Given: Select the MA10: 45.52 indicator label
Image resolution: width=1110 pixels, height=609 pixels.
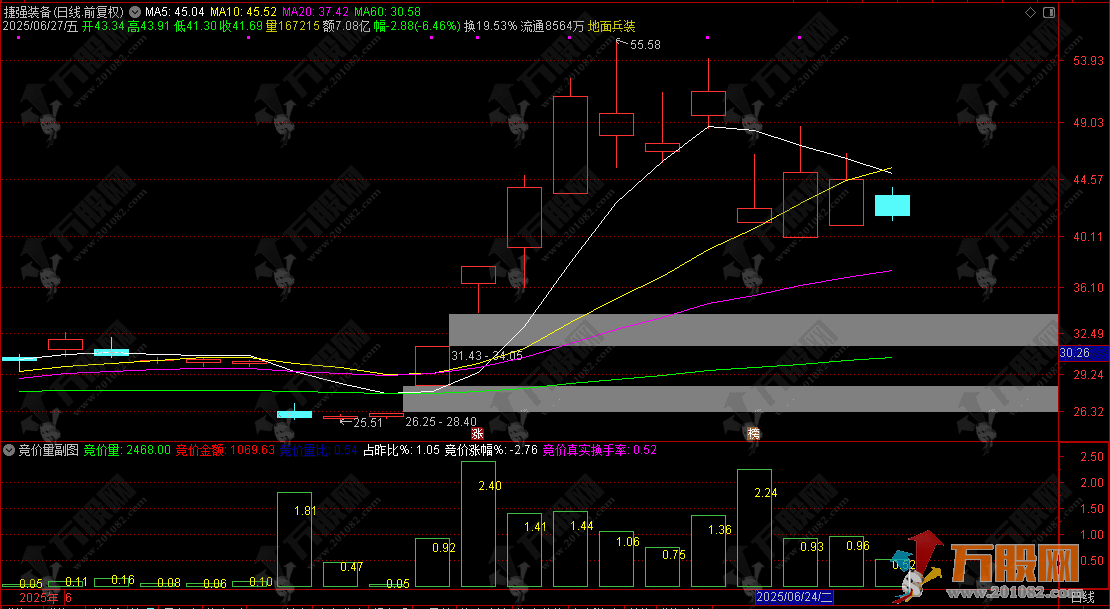Looking at the screenshot, I should (244, 12).
